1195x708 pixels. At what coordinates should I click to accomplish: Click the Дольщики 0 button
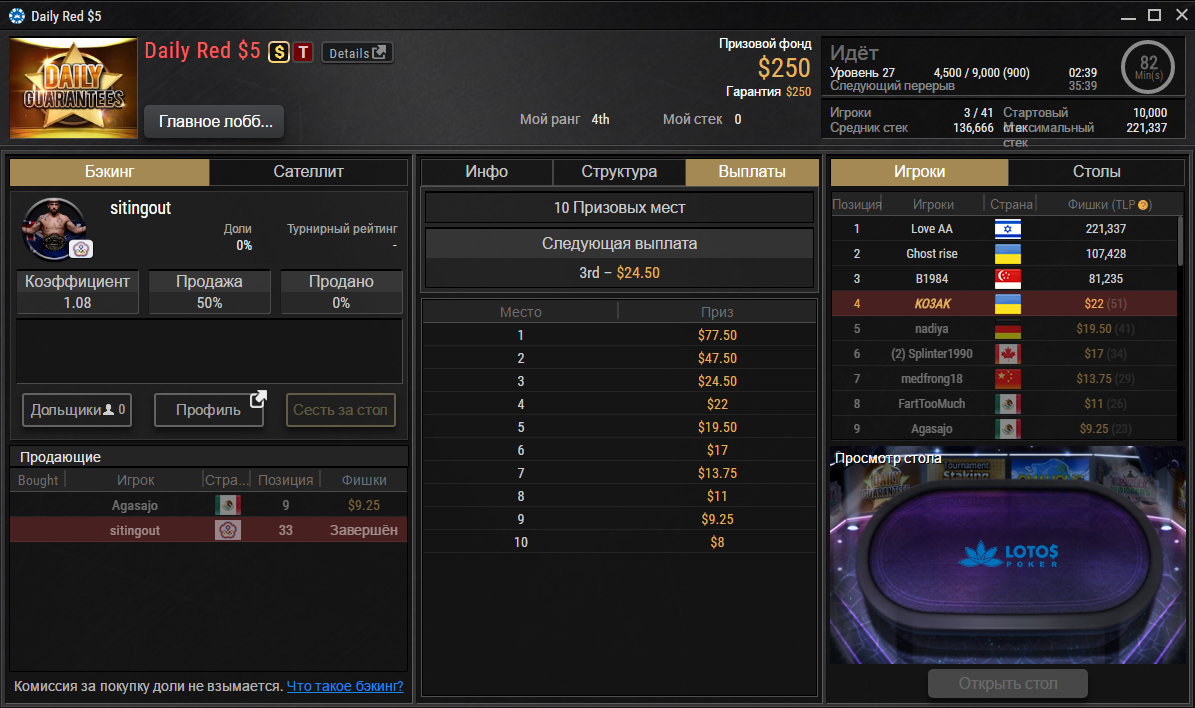pyautogui.click(x=77, y=410)
